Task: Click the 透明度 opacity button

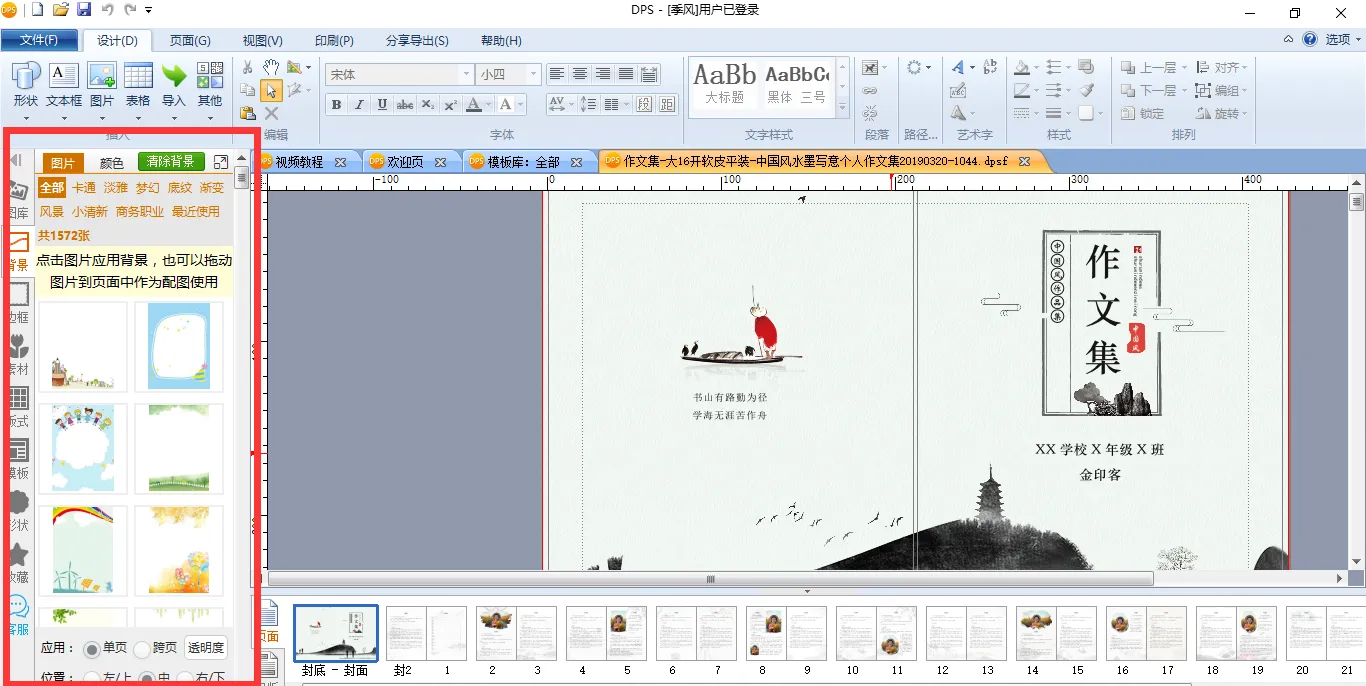Action: coord(206,648)
